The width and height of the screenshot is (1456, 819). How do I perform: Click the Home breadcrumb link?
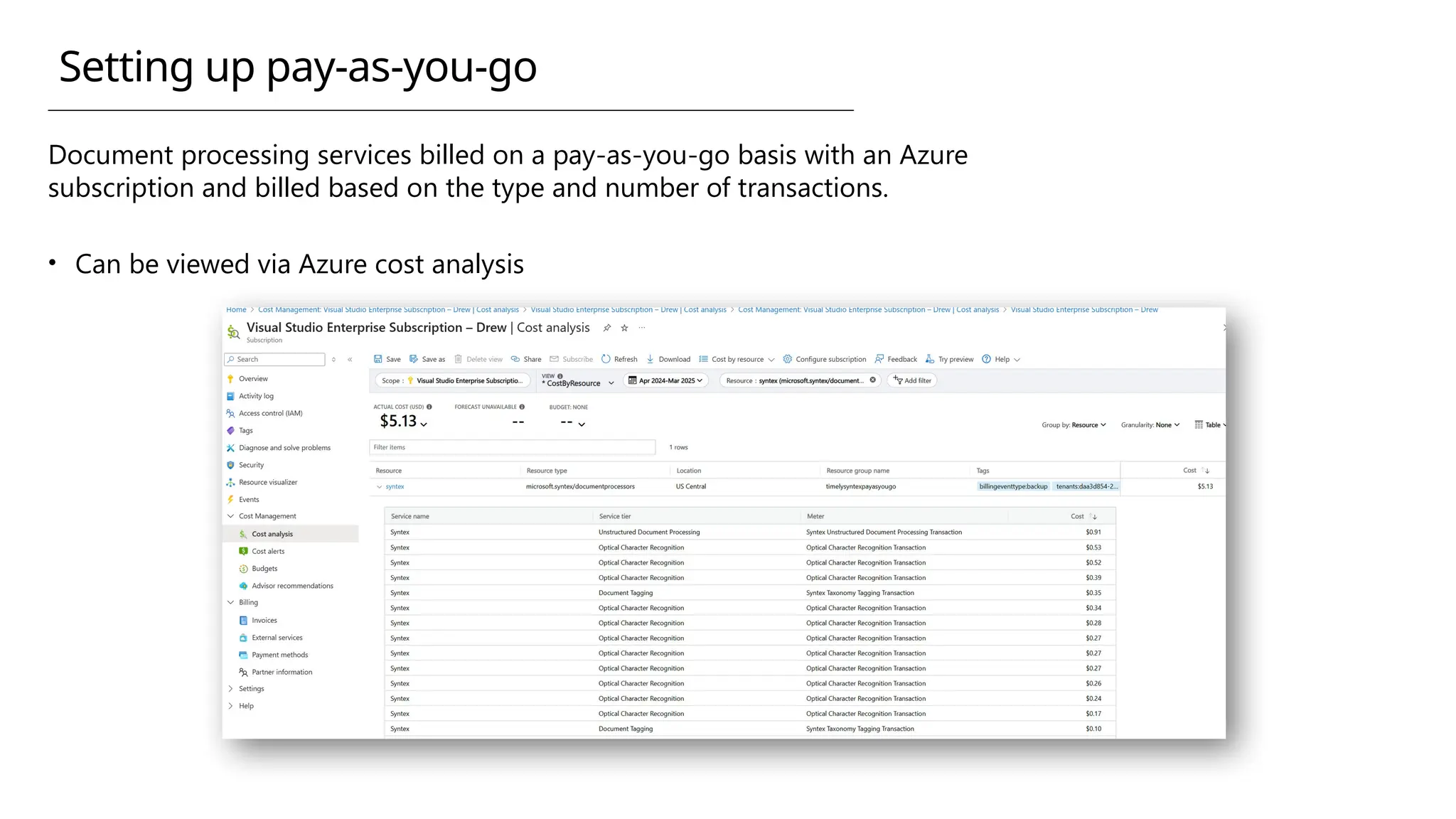click(236, 310)
